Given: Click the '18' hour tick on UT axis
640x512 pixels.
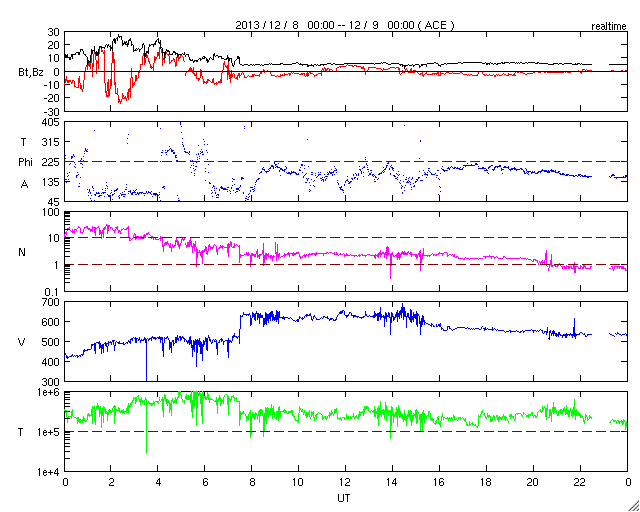Looking at the screenshot, I should click(x=486, y=482).
